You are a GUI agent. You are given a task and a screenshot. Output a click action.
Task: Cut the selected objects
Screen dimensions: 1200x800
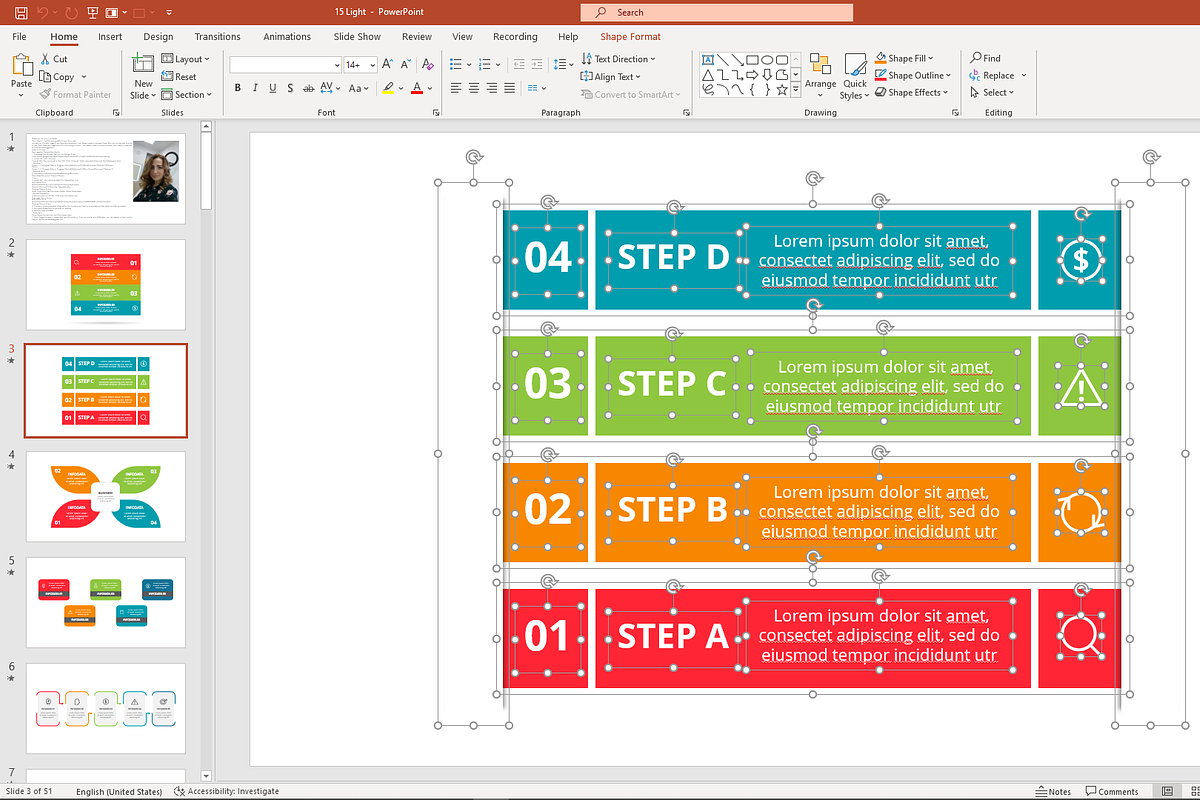tap(54, 59)
